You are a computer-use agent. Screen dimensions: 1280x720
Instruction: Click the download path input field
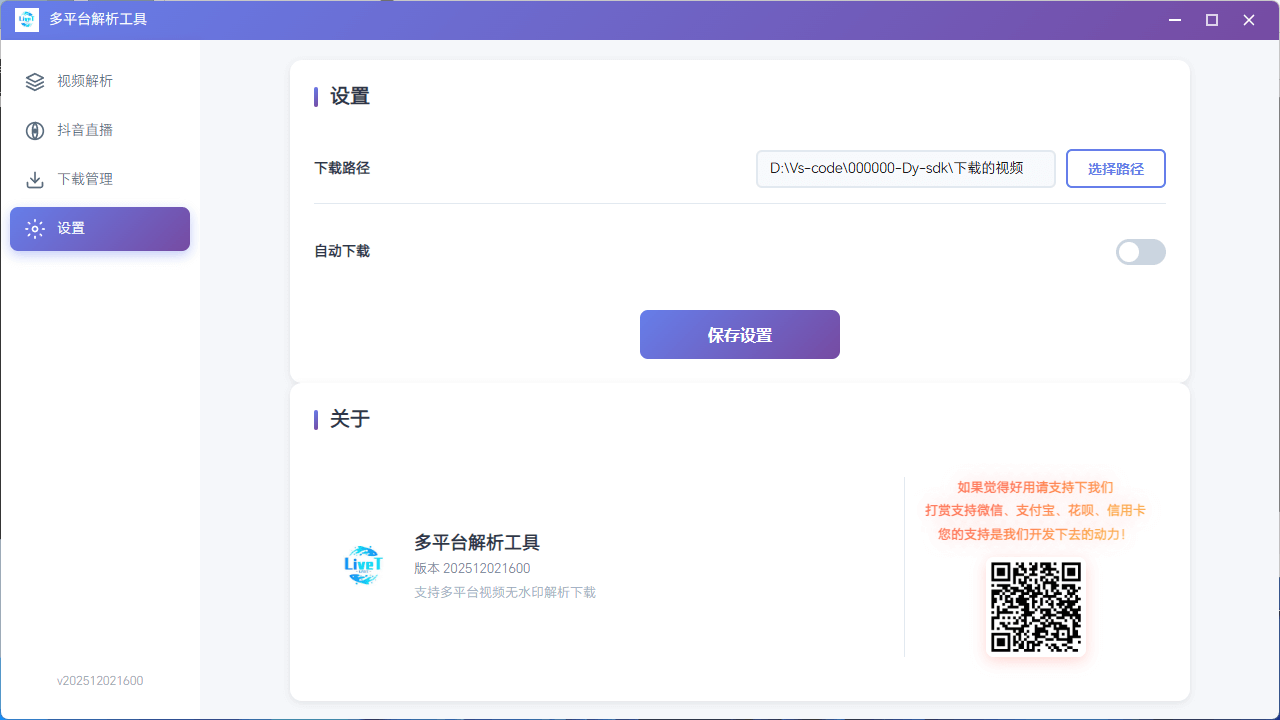(905, 168)
